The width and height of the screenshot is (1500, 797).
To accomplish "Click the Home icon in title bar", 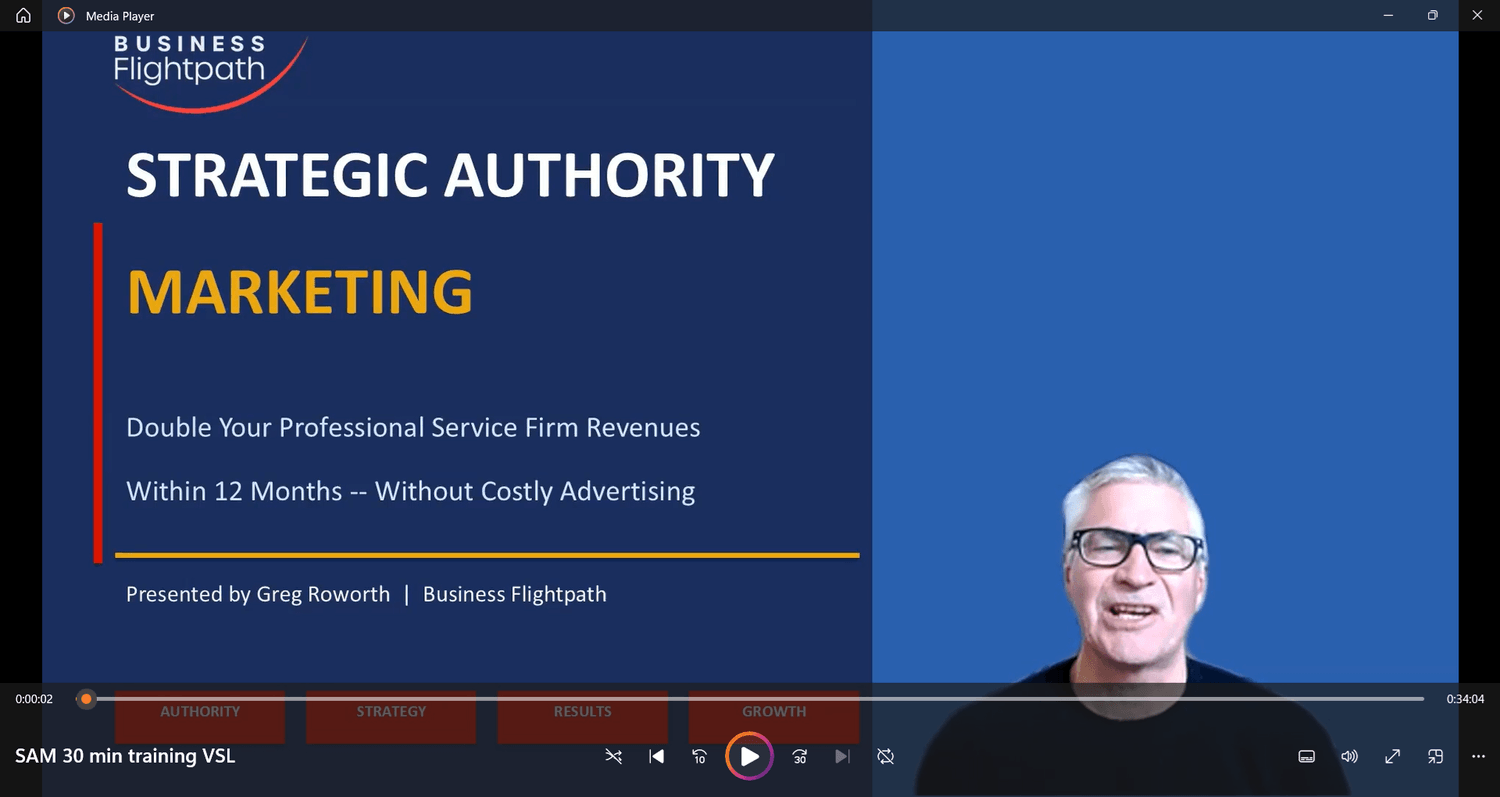I will coord(23,16).
